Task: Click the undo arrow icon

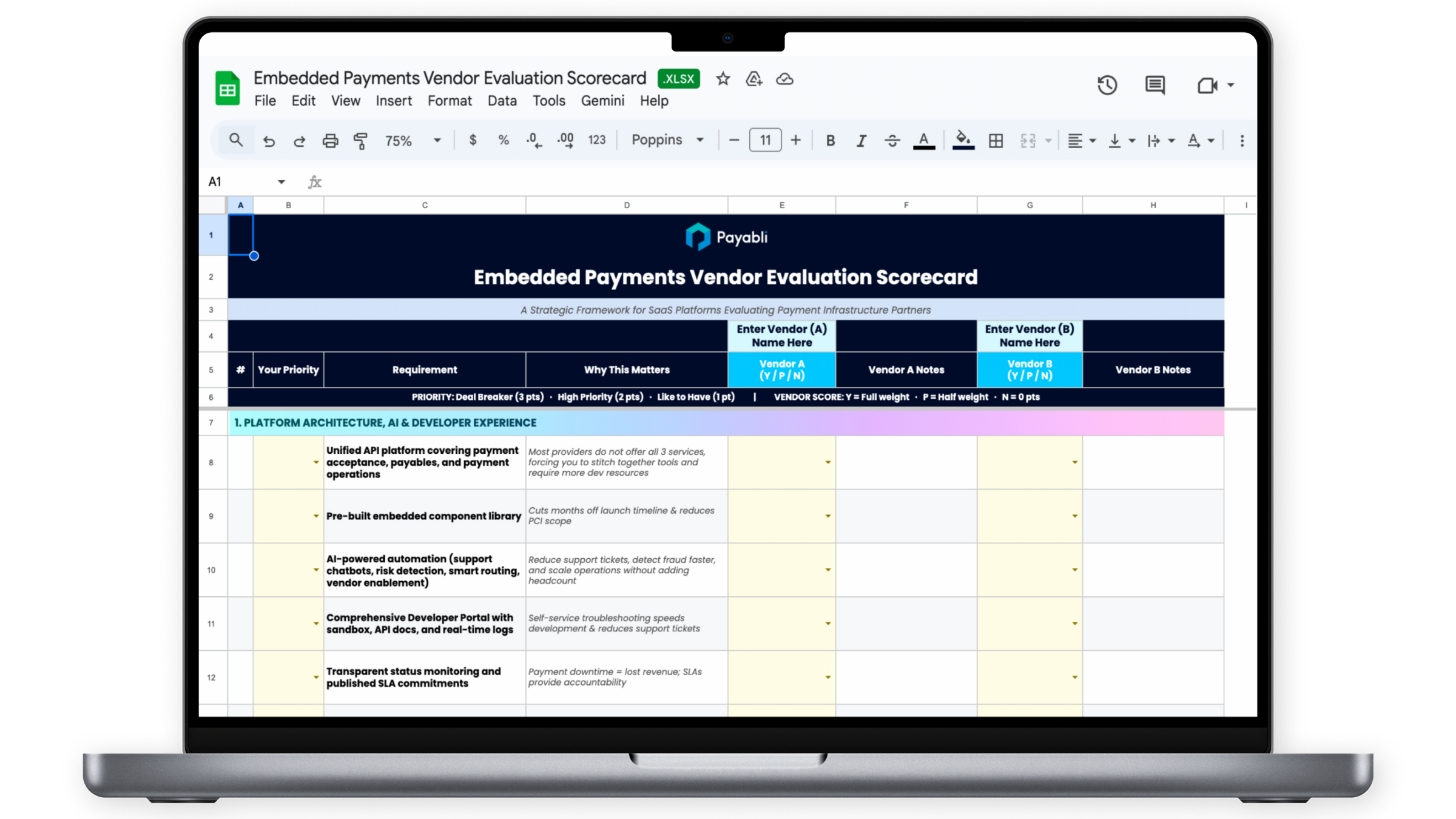Action: (x=269, y=141)
